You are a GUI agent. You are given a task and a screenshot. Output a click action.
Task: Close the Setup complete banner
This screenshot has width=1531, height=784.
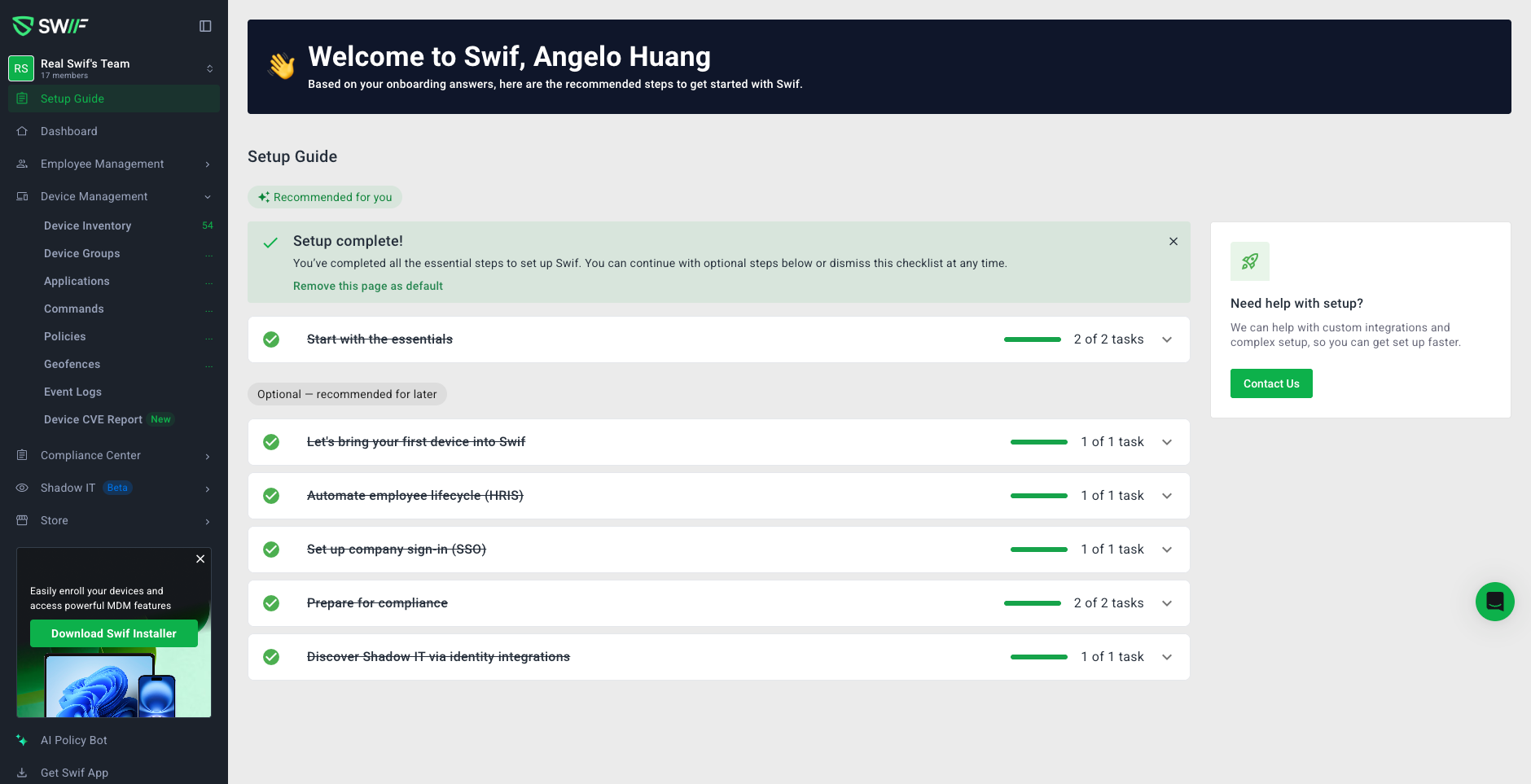pyautogui.click(x=1173, y=241)
